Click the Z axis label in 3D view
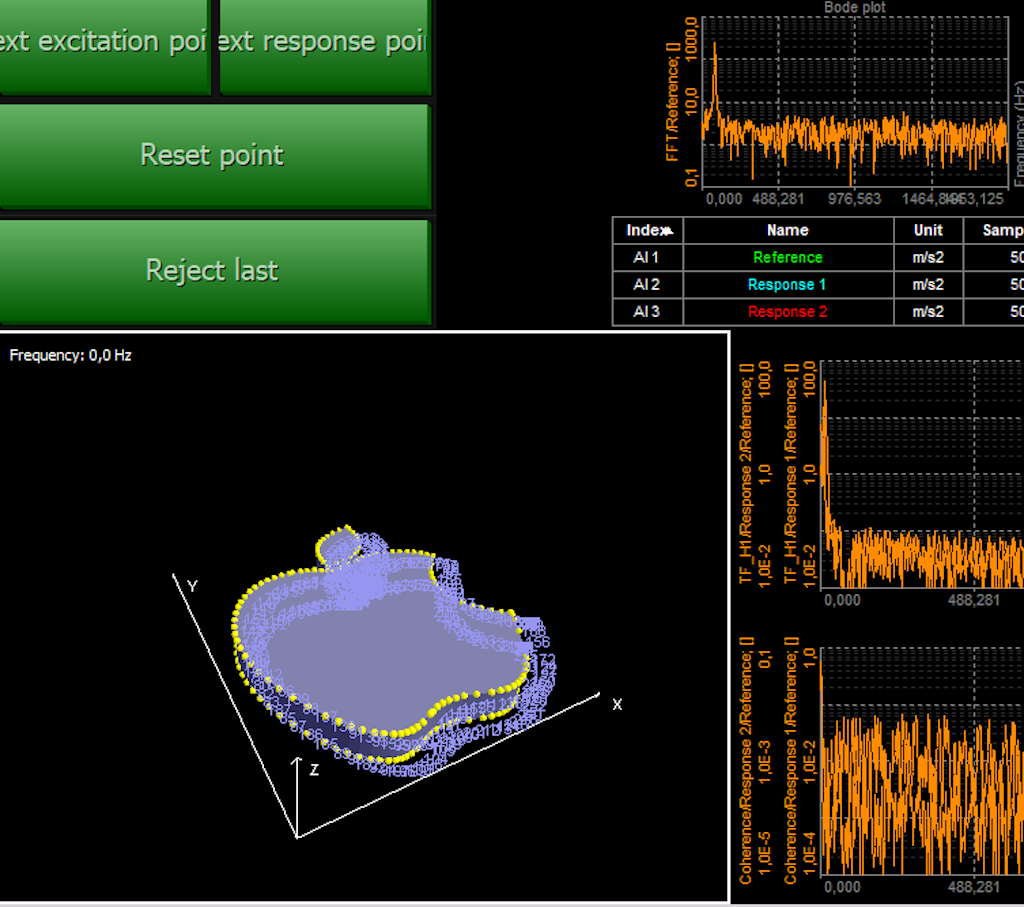1024x907 pixels. click(x=314, y=771)
